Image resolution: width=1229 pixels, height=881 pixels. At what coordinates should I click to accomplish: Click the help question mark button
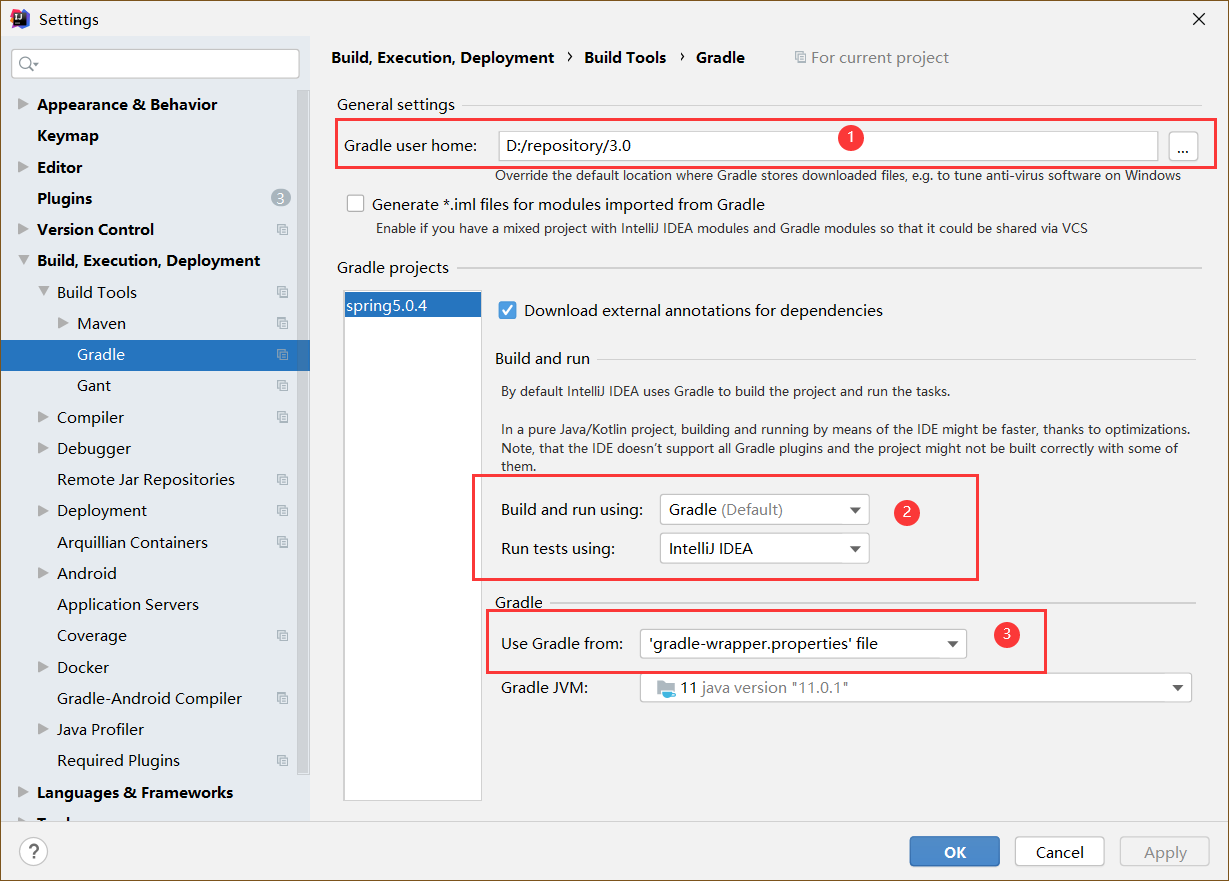coord(34,852)
